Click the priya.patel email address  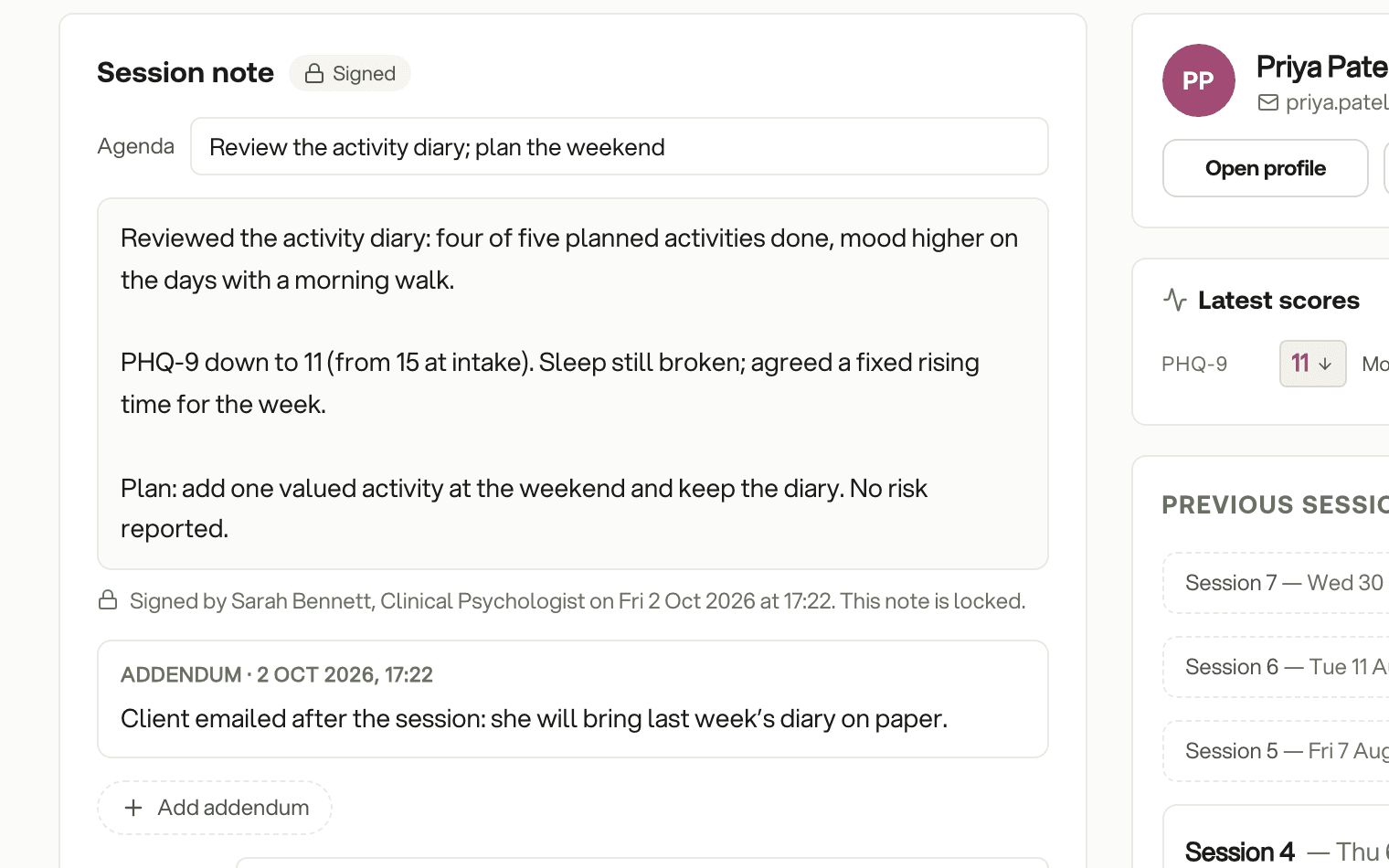[1337, 102]
